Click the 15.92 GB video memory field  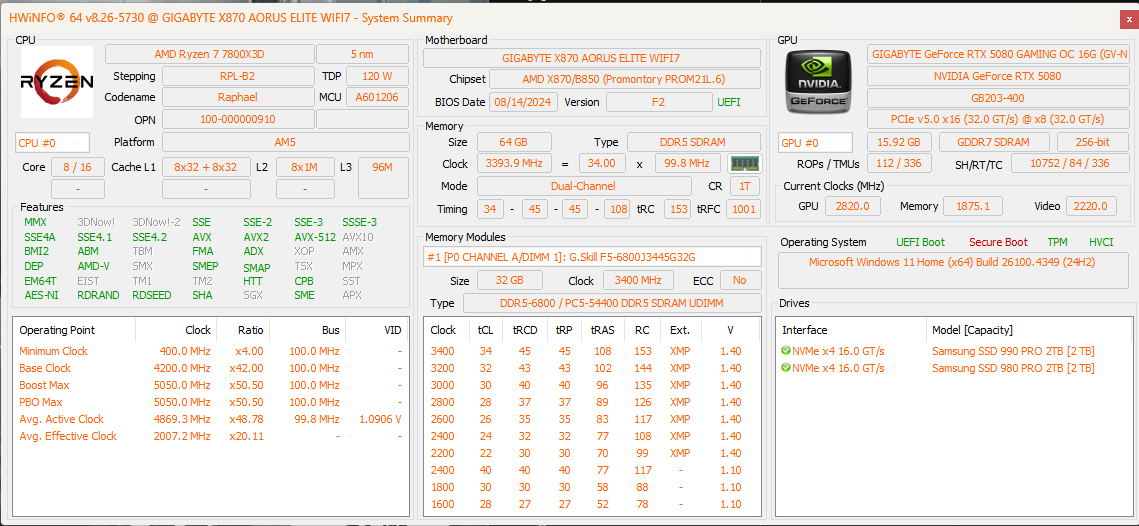click(x=899, y=142)
